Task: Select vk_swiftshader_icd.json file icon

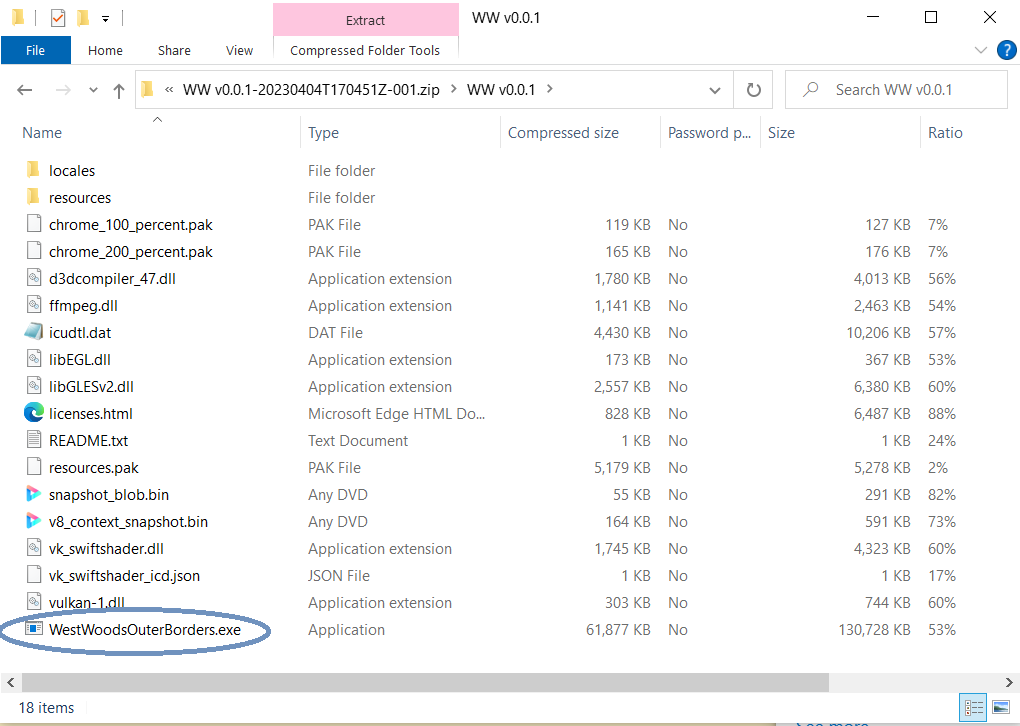Action: [x=34, y=574]
